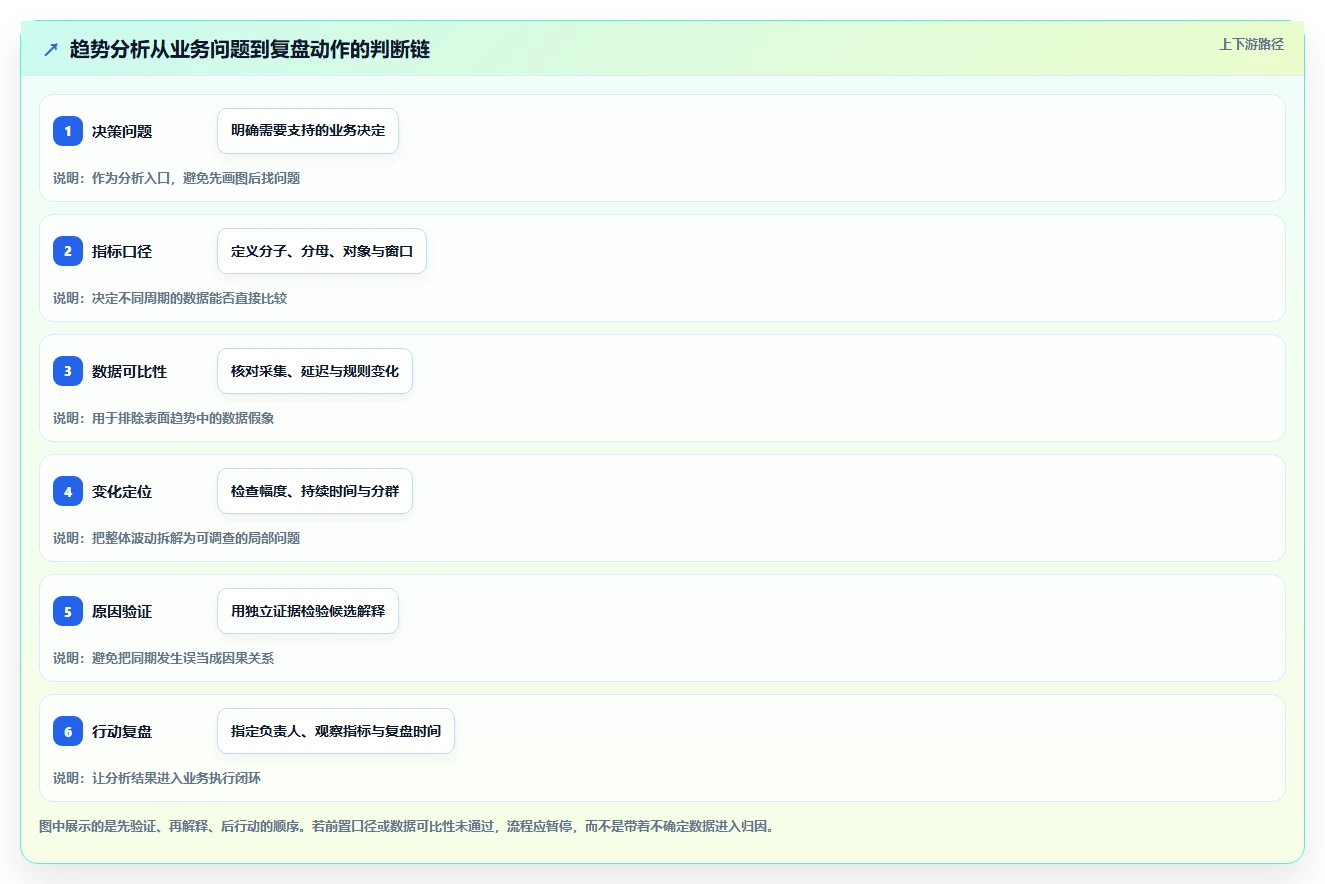Click step number 4 badge
Viewport: 1325px width, 884px height.
68,491
